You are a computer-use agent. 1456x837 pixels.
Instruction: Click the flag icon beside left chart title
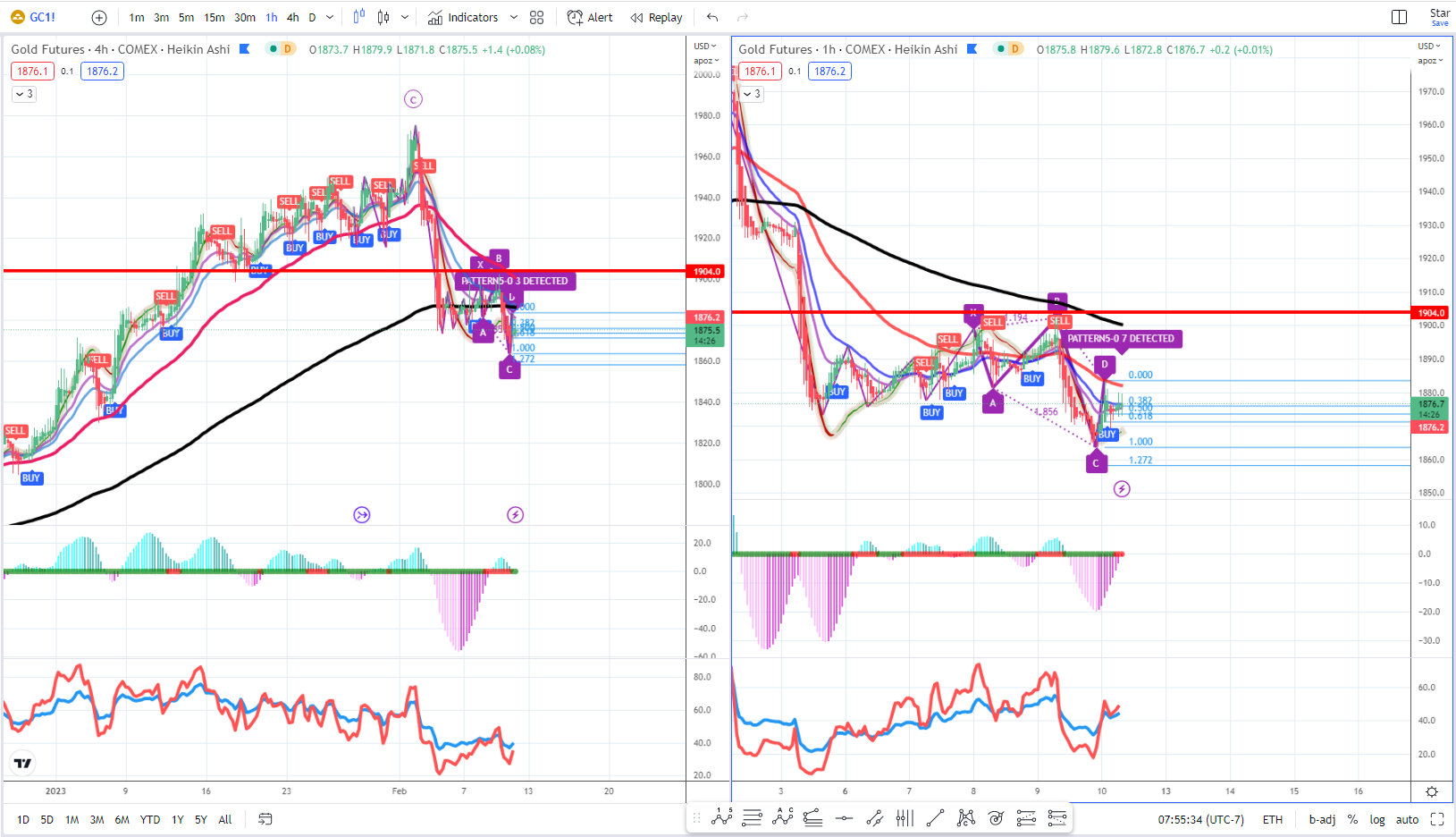(x=244, y=49)
